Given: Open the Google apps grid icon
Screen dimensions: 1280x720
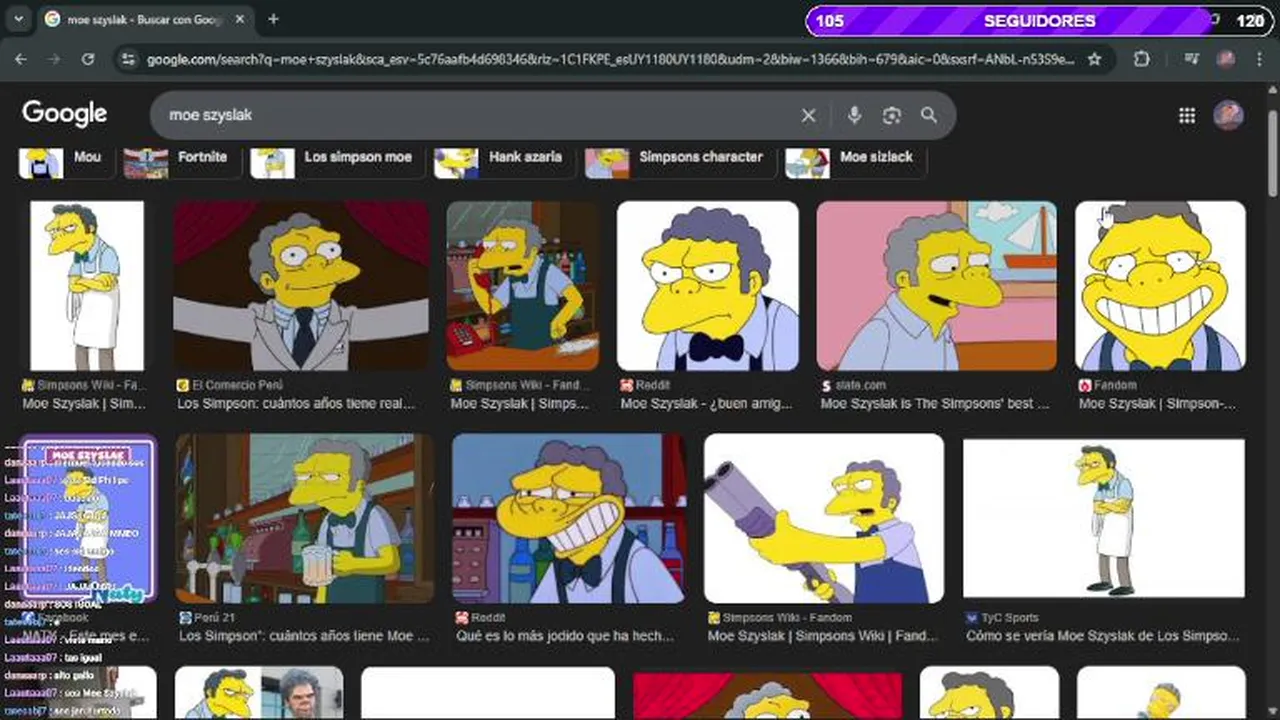Looking at the screenshot, I should 1187,116.
